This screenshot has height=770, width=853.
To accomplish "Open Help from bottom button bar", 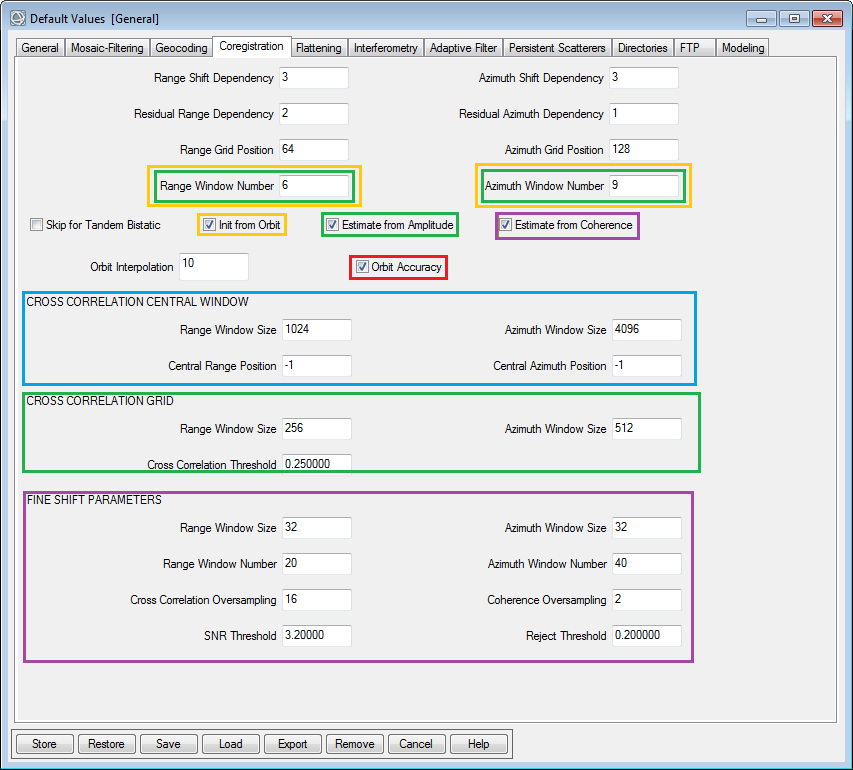I will (478, 744).
